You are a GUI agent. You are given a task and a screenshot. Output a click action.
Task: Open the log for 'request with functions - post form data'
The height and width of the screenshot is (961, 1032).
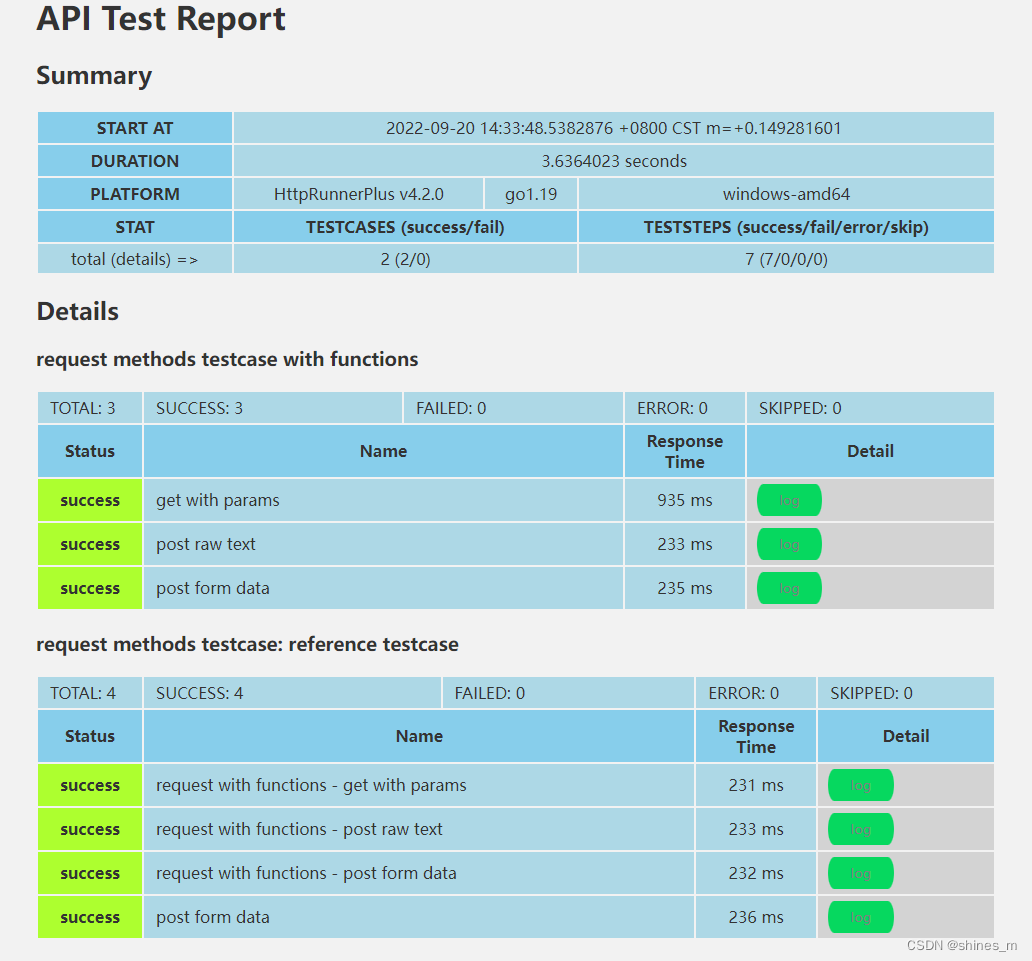860,873
